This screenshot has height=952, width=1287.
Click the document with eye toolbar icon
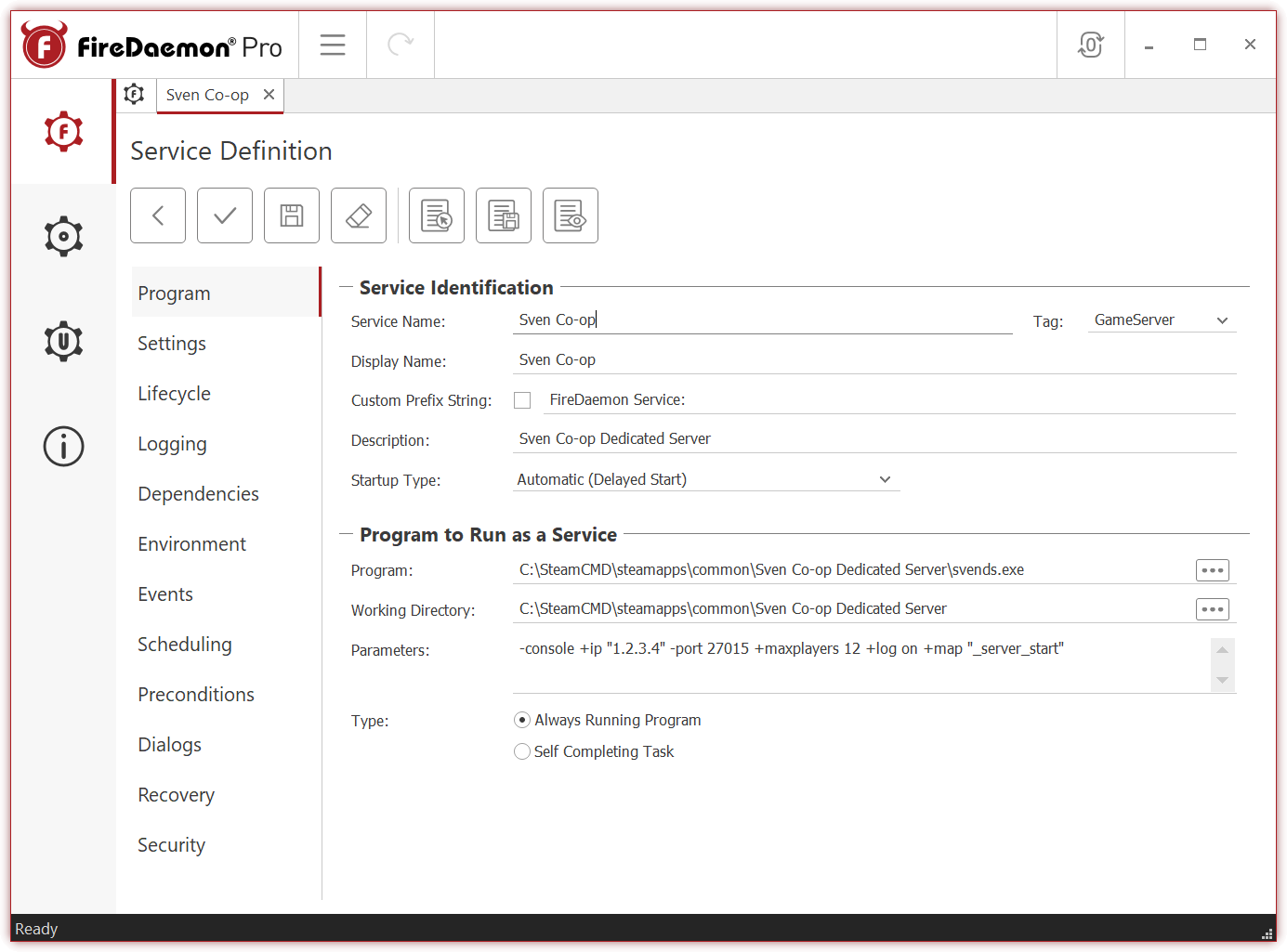point(571,215)
